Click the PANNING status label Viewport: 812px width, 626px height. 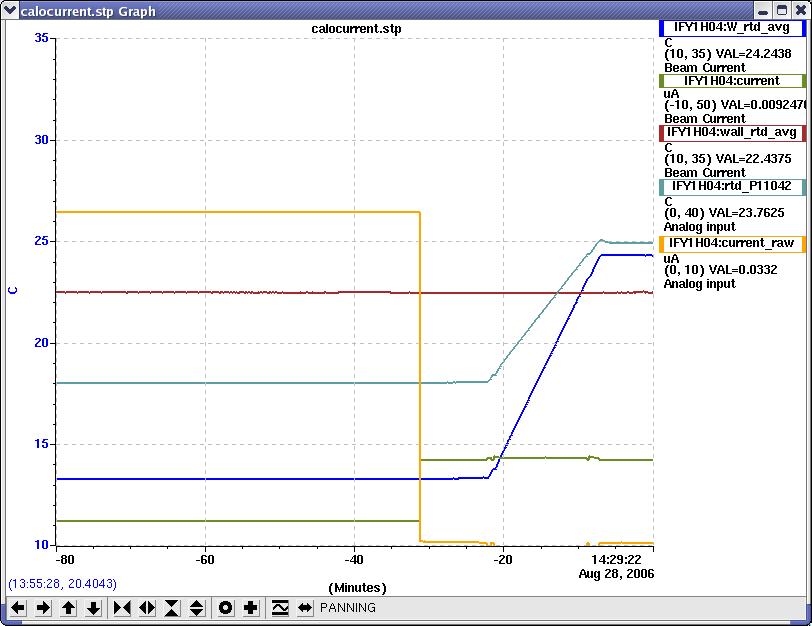click(x=347, y=607)
